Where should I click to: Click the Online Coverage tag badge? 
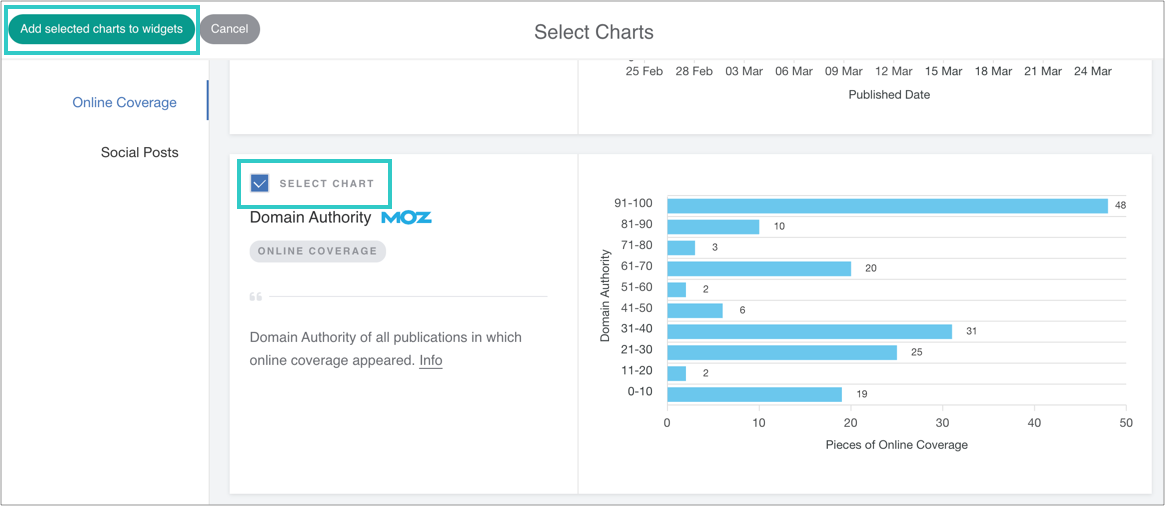coord(317,251)
